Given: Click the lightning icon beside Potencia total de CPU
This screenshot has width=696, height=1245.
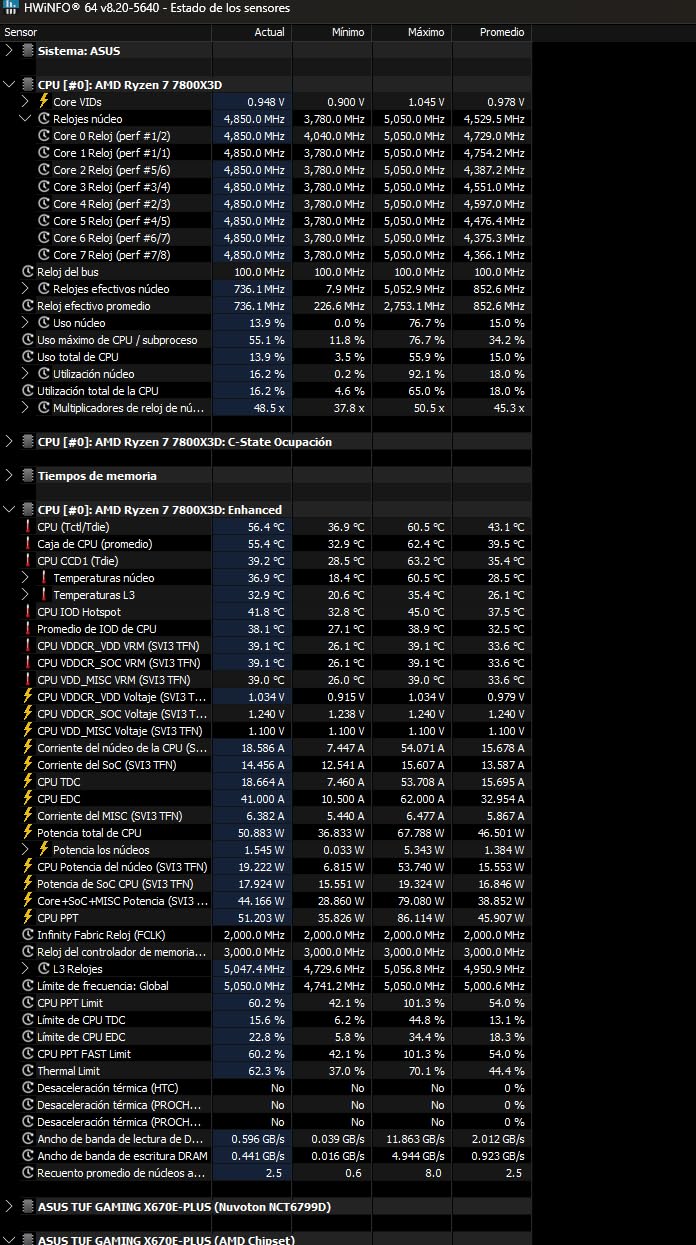Looking at the screenshot, I should pos(28,832).
